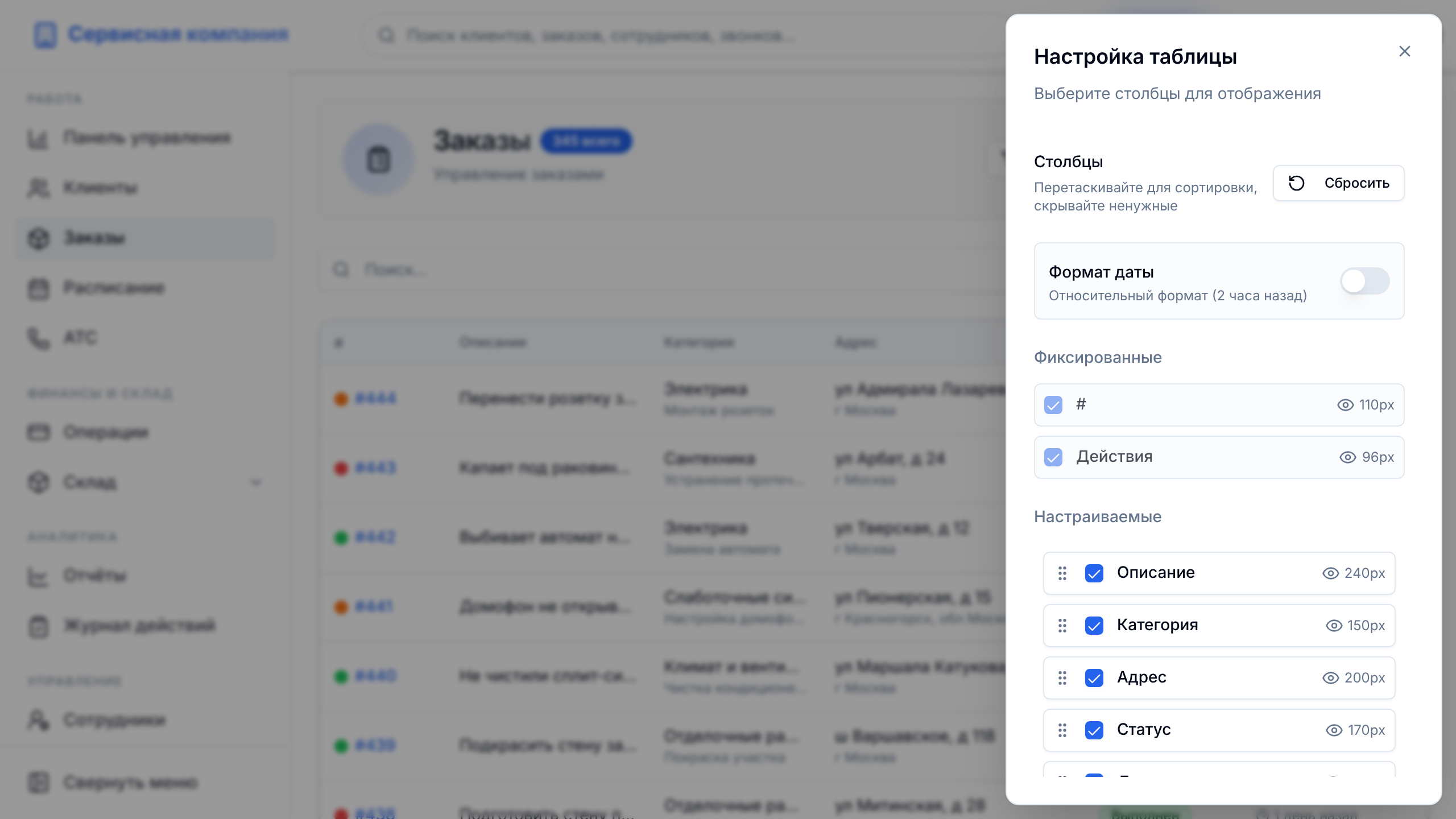The width and height of the screenshot is (1456, 819).
Task: Grab the drag handle of Описание row
Action: tap(1062, 573)
